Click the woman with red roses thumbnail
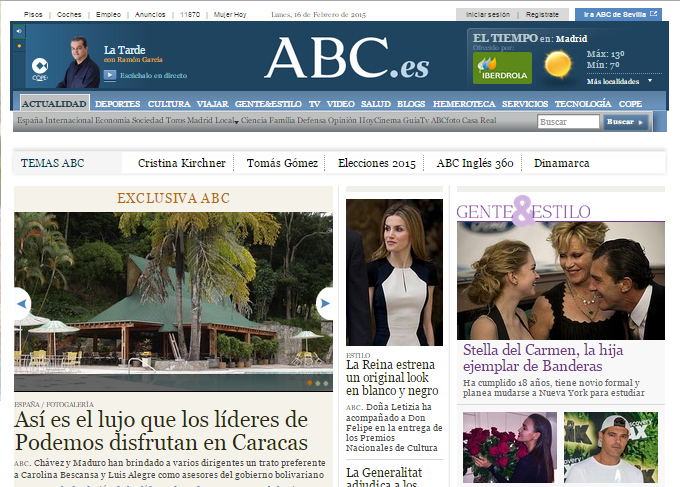Viewport: 680px width, 487px height. coord(510,447)
